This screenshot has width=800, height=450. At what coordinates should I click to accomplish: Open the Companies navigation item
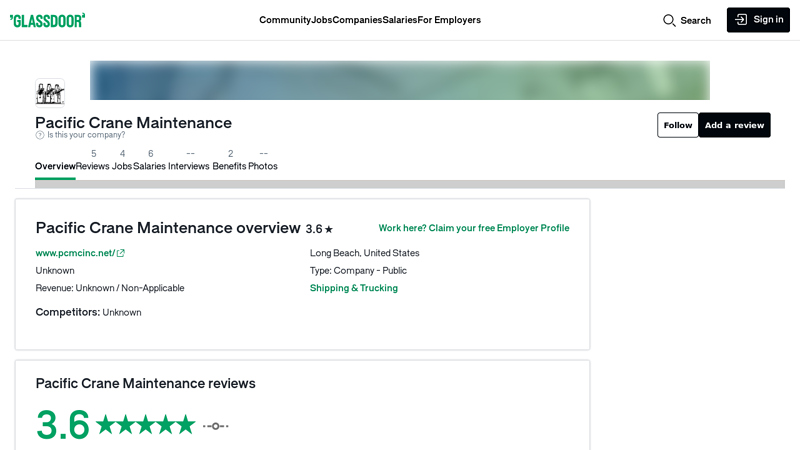[x=358, y=20]
